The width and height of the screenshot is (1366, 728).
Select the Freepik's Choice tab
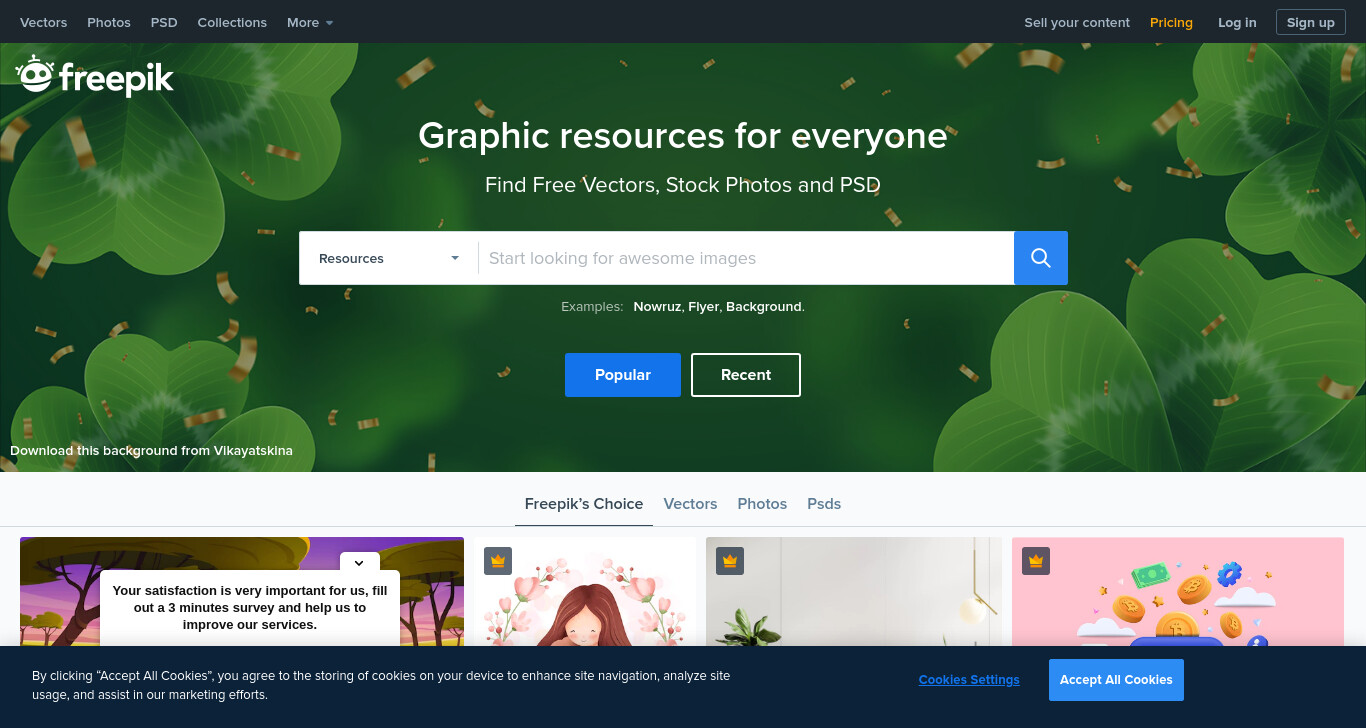(584, 504)
